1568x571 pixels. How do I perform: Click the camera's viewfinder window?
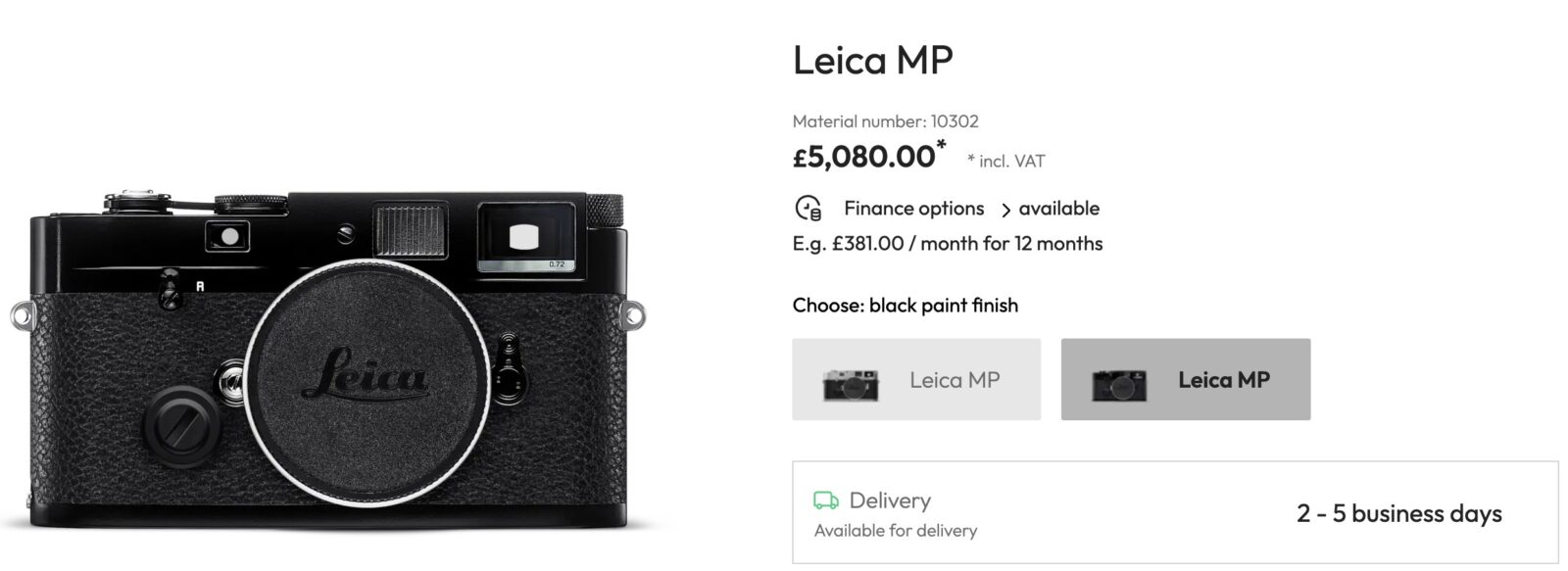tap(525, 237)
